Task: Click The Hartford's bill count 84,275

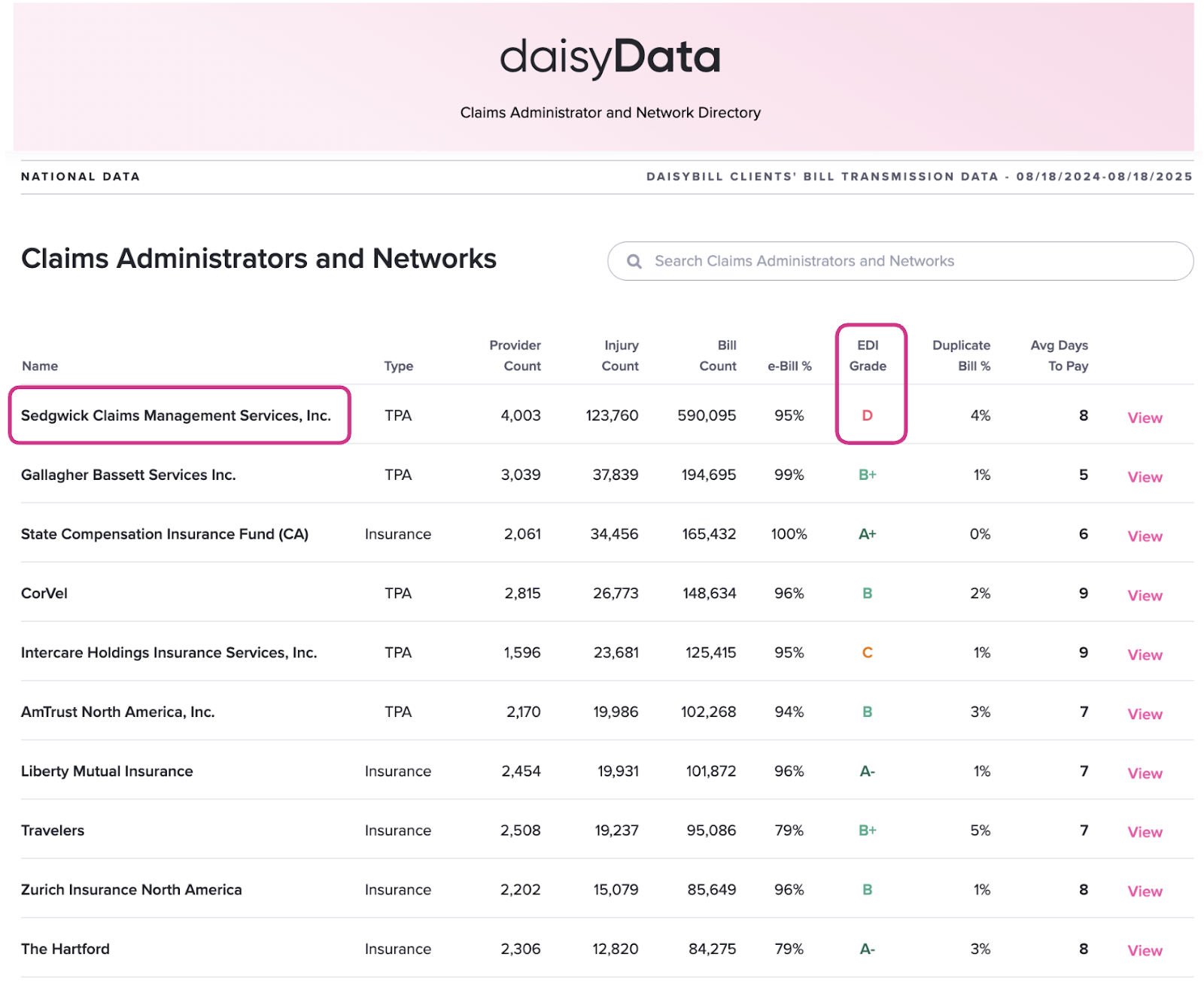Action: point(713,949)
